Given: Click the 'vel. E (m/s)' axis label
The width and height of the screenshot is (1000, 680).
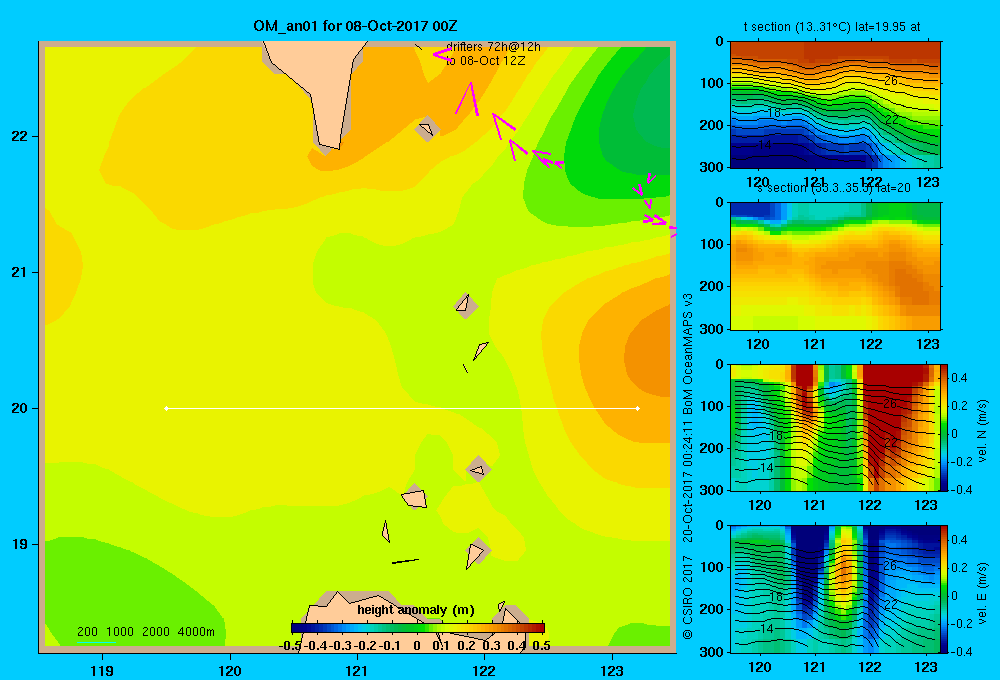Looking at the screenshot, I should coord(983,593).
